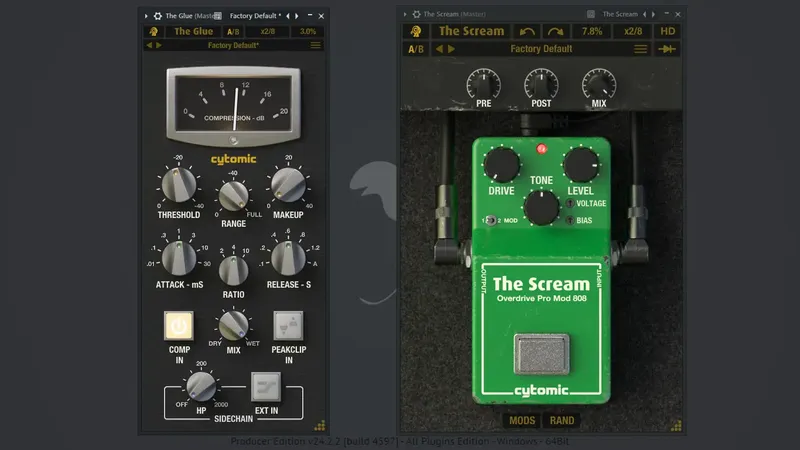
Task: Select previous preset in The Scream title bar
Action: tap(644, 14)
